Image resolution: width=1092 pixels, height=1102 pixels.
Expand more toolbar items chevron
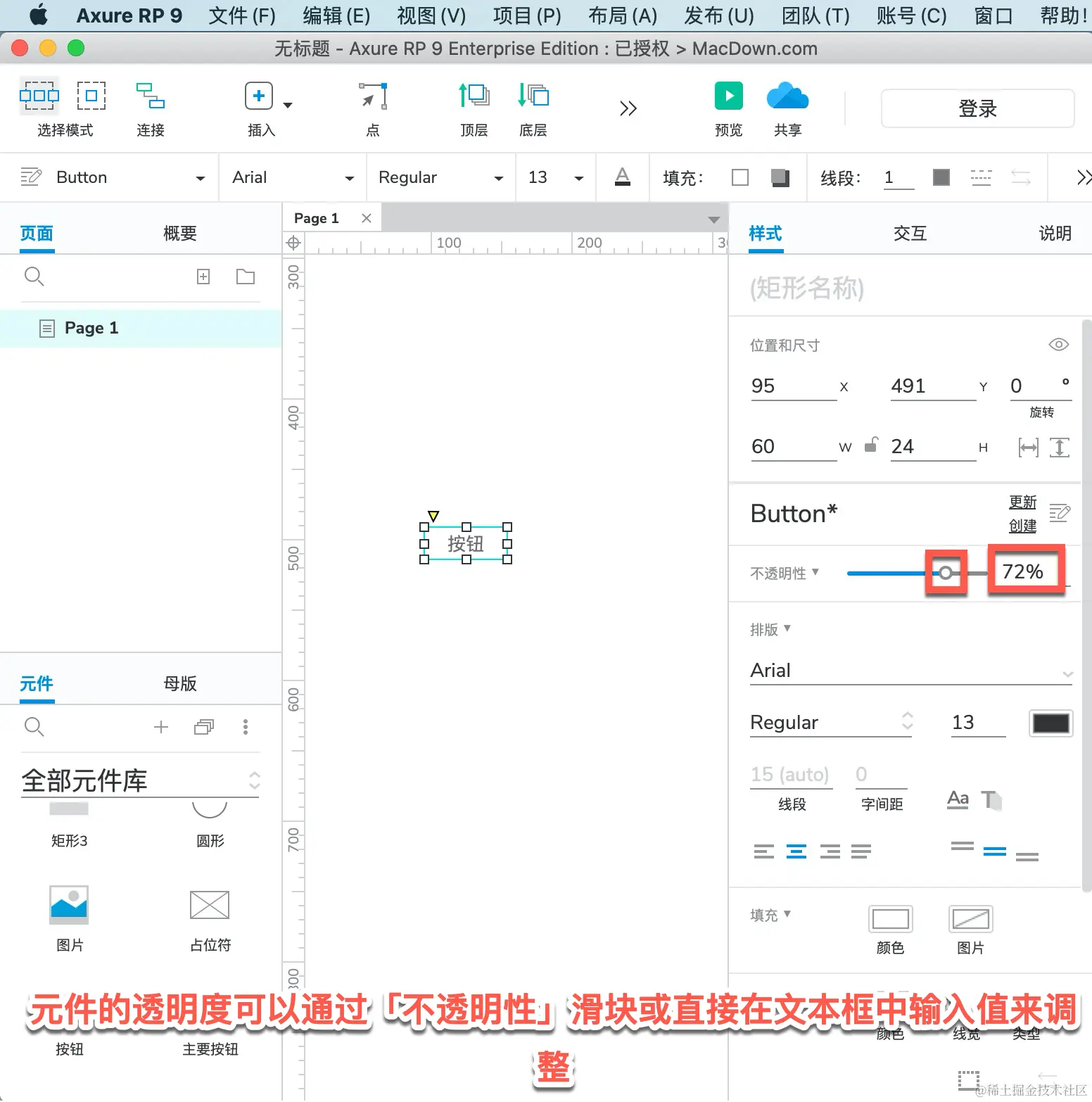click(628, 108)
